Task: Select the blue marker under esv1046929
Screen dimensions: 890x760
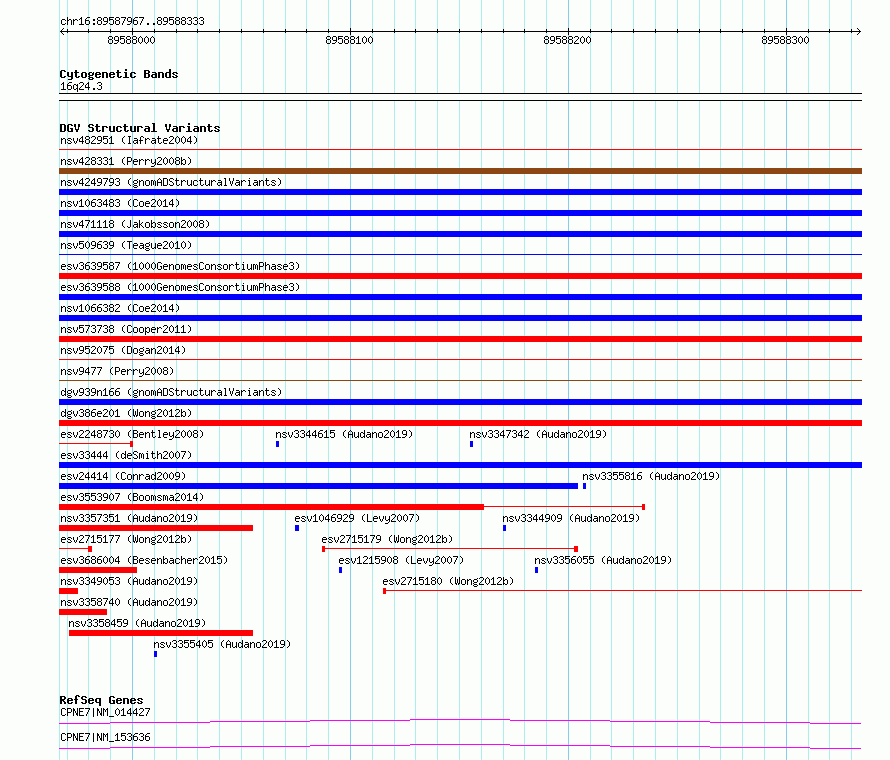Action: coord(297,528)
